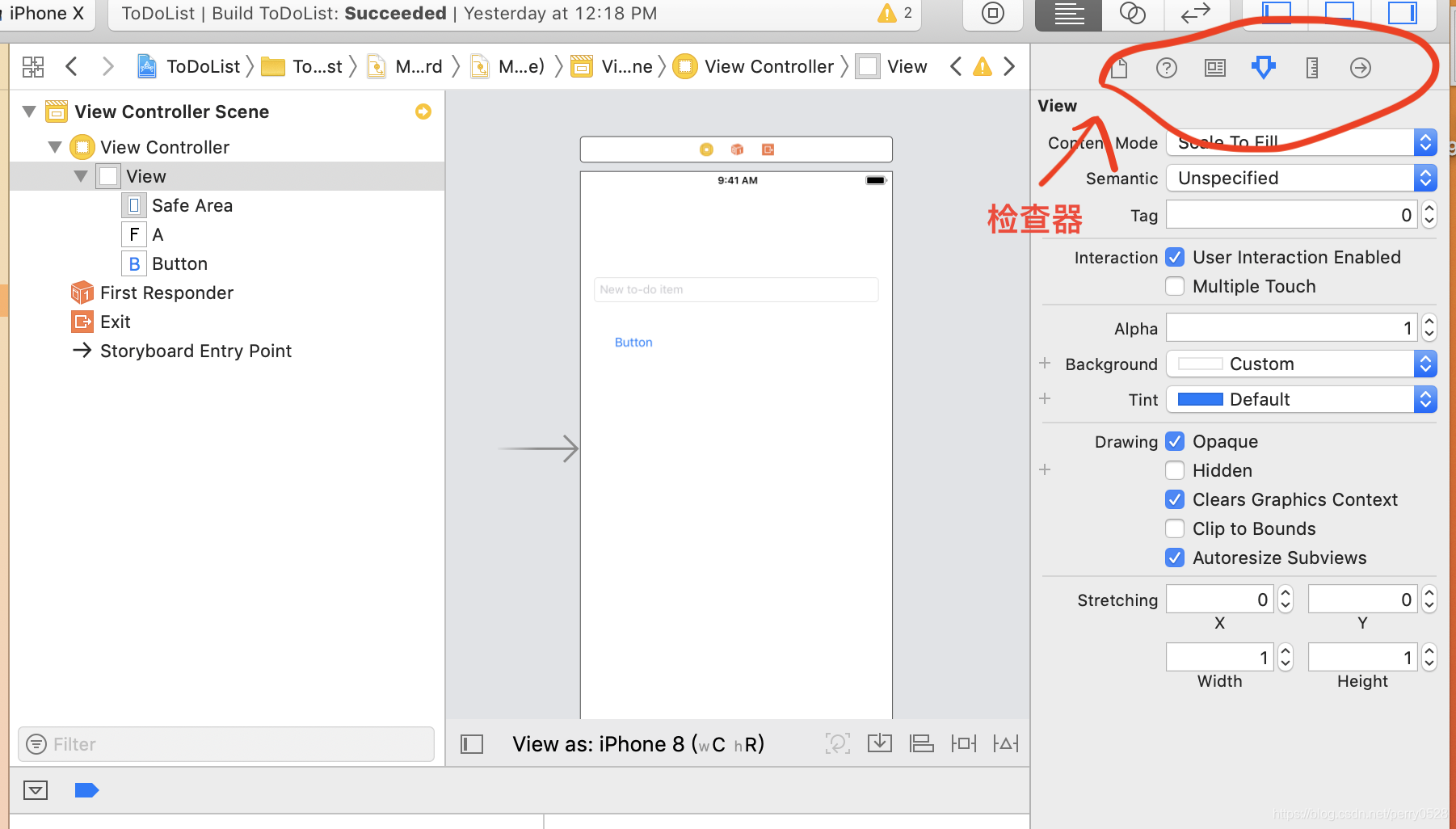Go forward in editor history
This screenshot has width=1456, height=829.
[x=107, y=66]
